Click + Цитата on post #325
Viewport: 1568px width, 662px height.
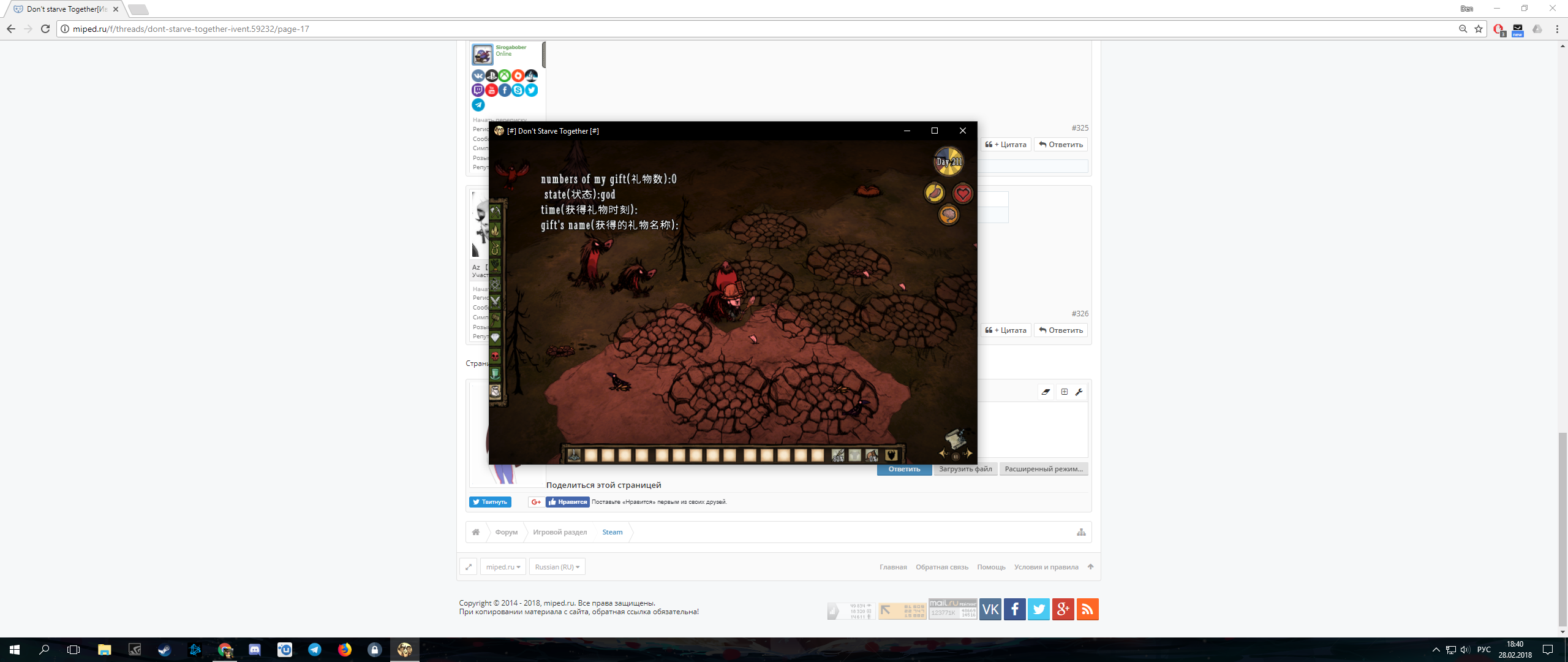tap(1006, 145)
